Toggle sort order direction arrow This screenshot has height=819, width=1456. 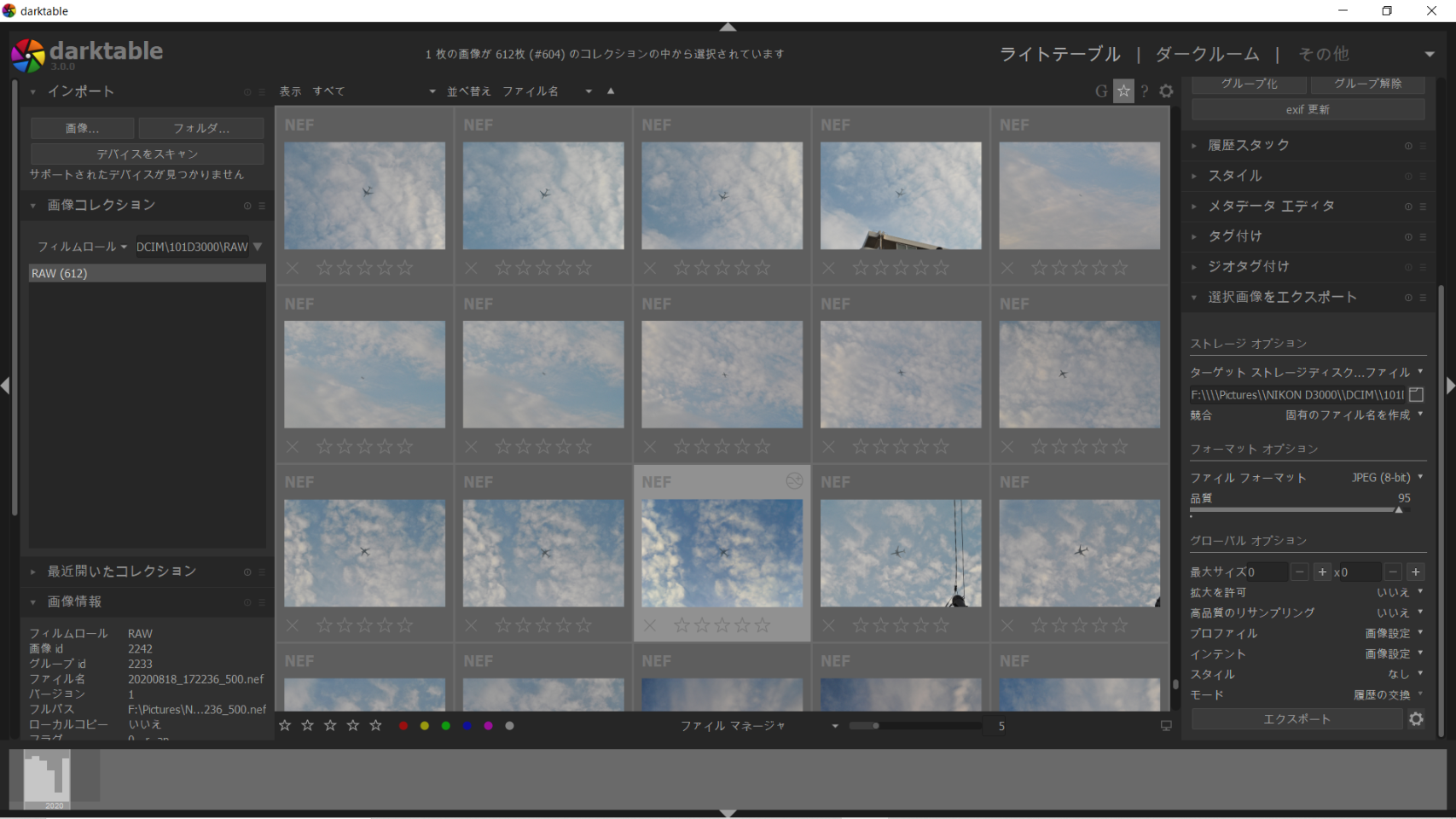[x=611, y=91]
